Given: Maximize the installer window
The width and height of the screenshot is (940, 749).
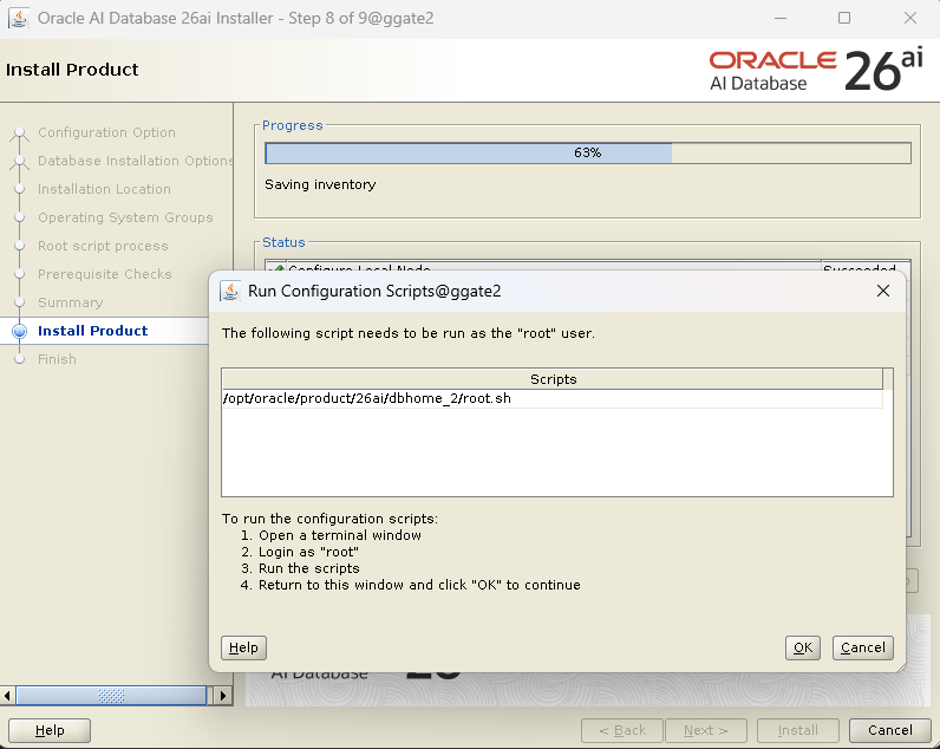Looking at the screenshot, I should [x=844, y=18].
